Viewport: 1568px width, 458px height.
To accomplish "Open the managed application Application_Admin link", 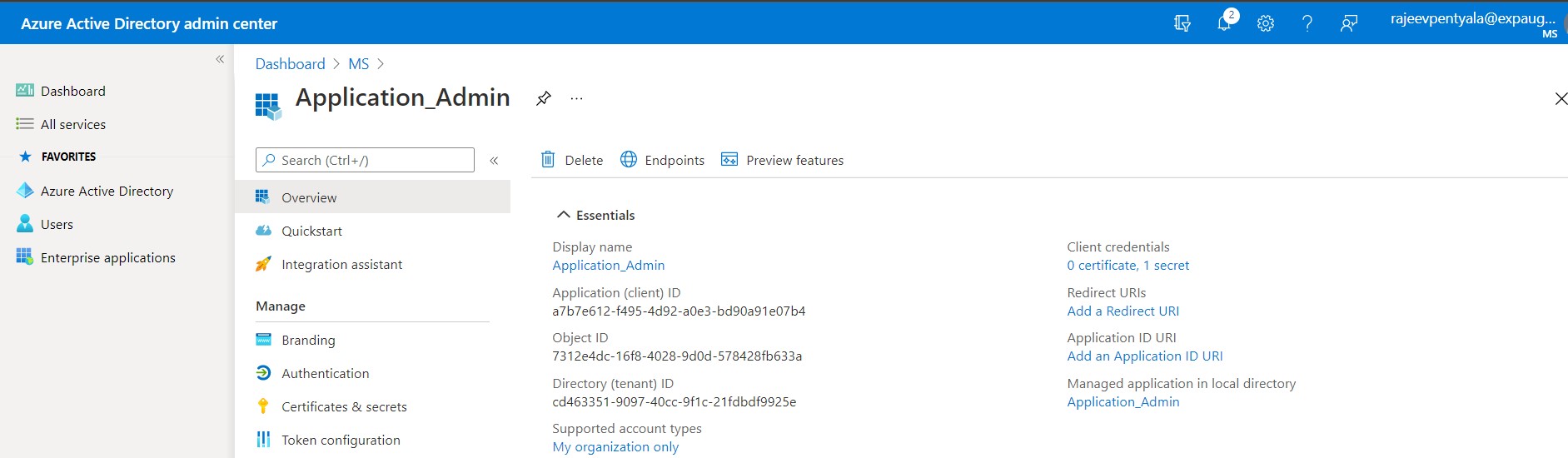I will (x=1123, y=401).
